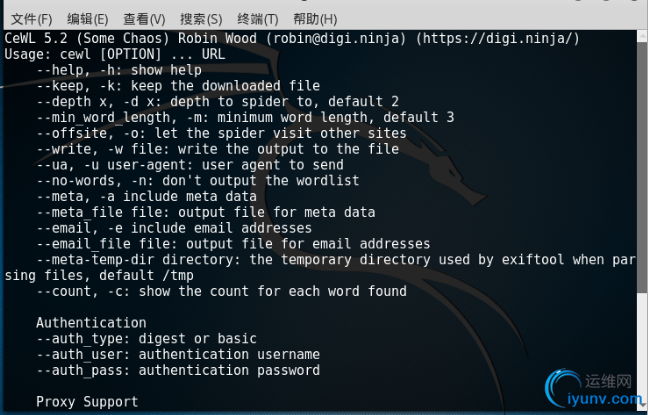Click the --auth_user option line
The height and width of the screenshot is (415, 648).
click(178, 355)
